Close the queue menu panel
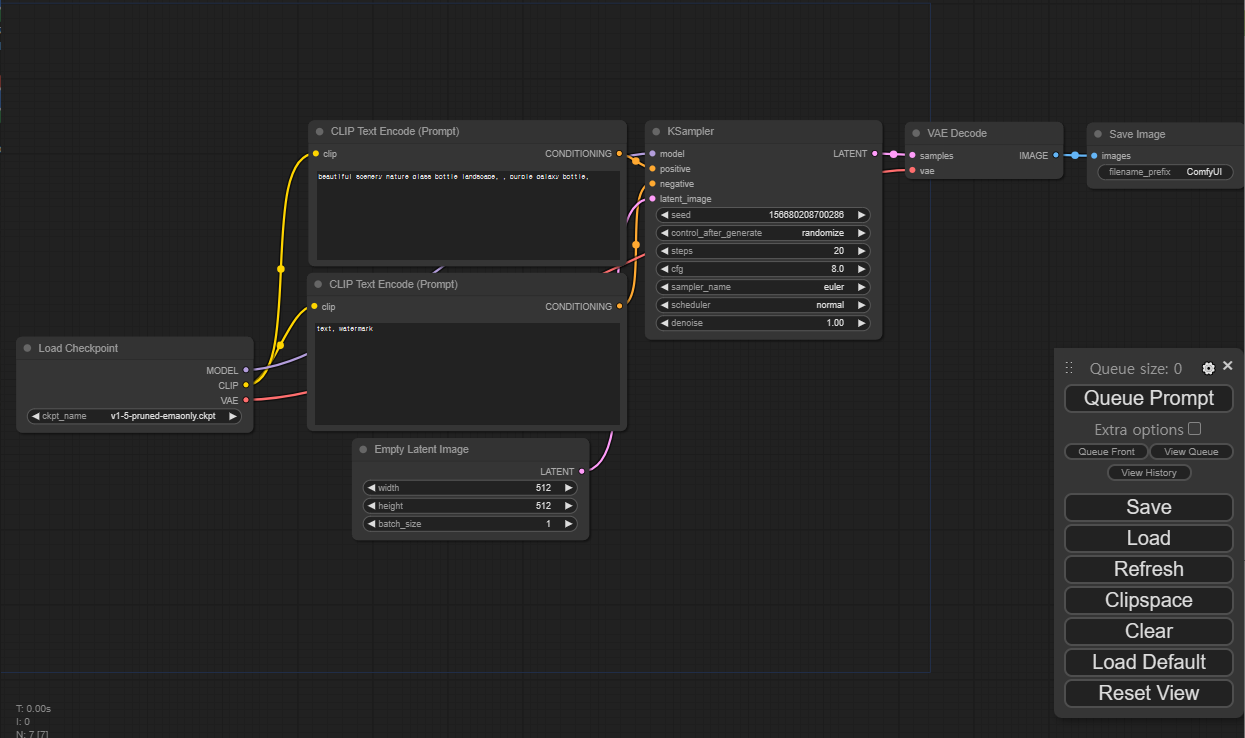Viewport: 1245px width, 738px height. click(1228, 366)
